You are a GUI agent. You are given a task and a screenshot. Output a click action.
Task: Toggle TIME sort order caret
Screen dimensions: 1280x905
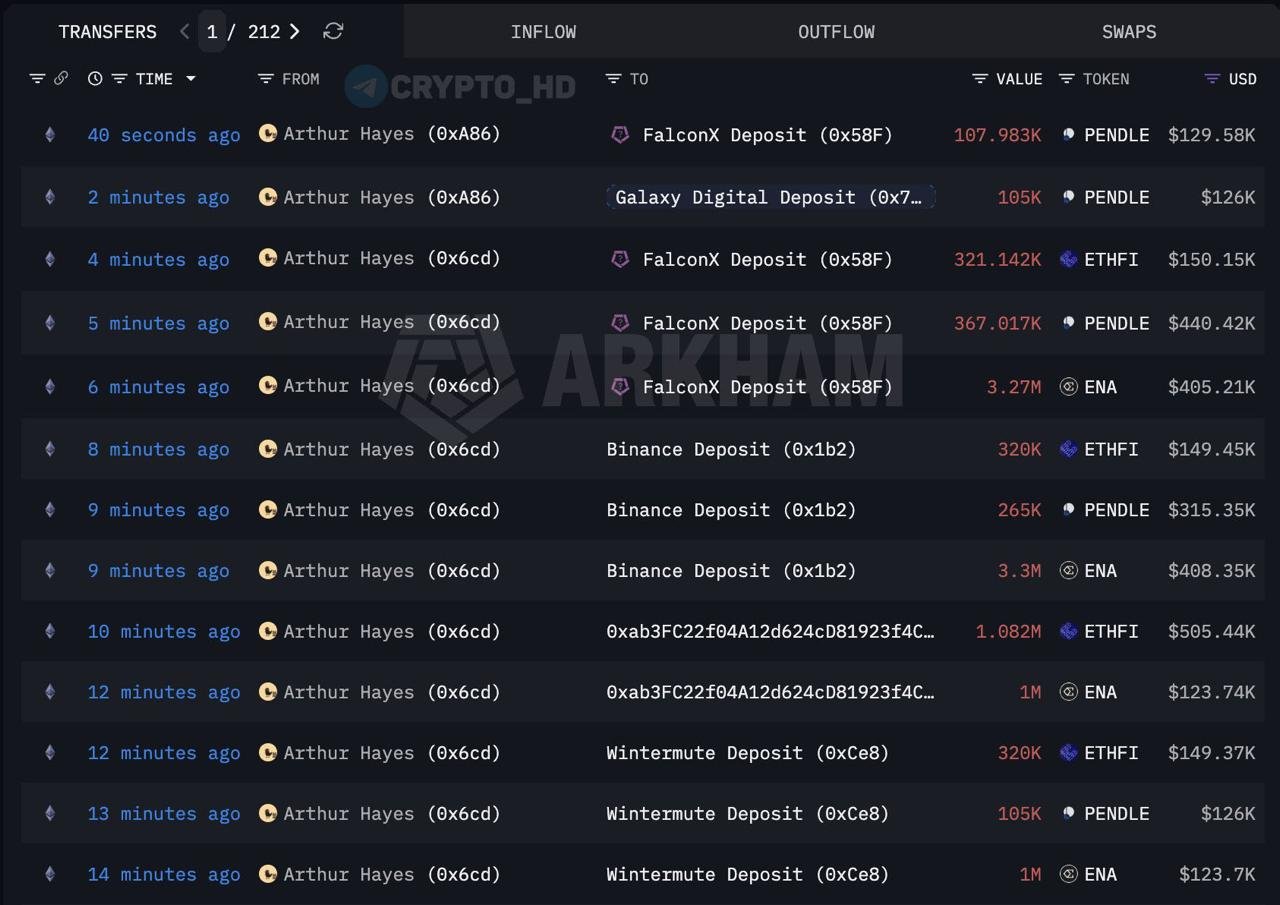pyautogui.click(x=190, y=78)
